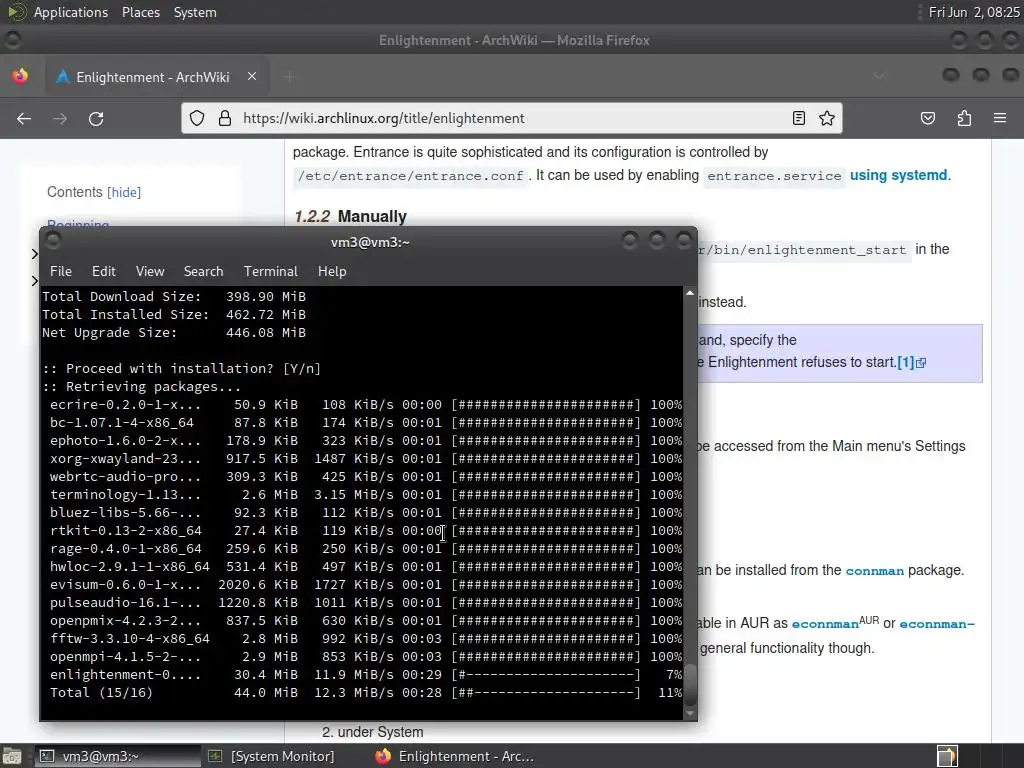Viewport: 1024px width, 768px height.
Task: Open terminal Help menu
Action: 332,271
